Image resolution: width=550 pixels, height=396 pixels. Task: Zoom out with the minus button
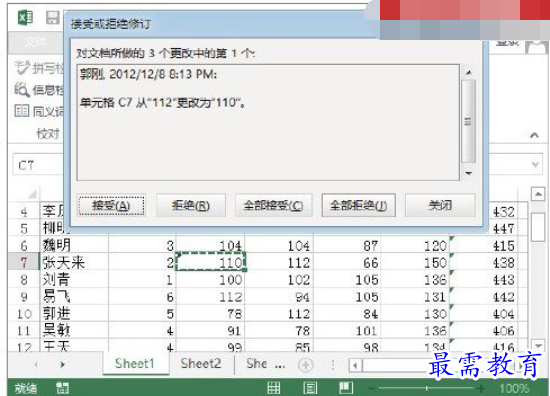pyautogui.click(x=372, y=388)
